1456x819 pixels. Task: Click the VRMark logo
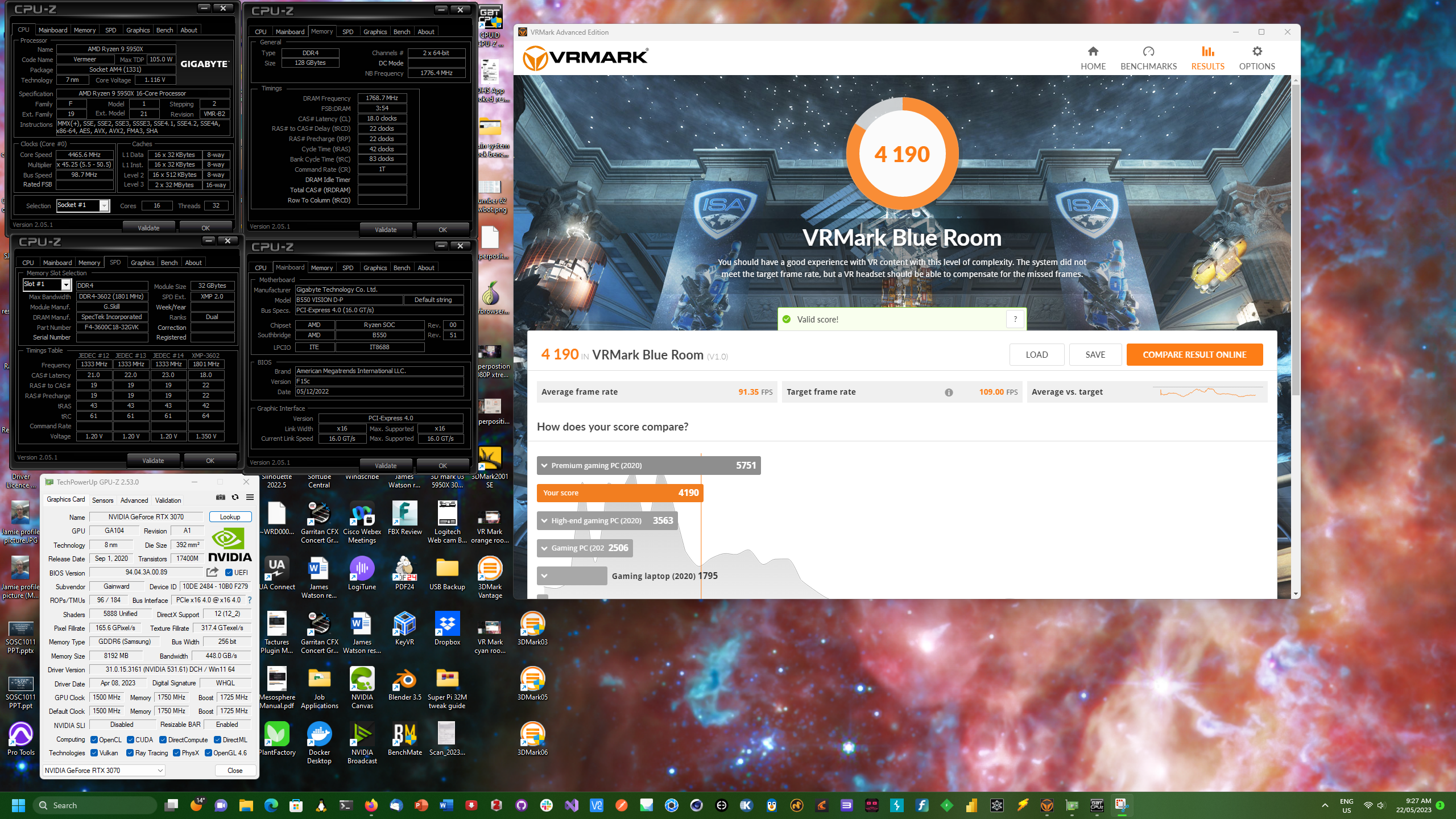(x=586, y=58)
